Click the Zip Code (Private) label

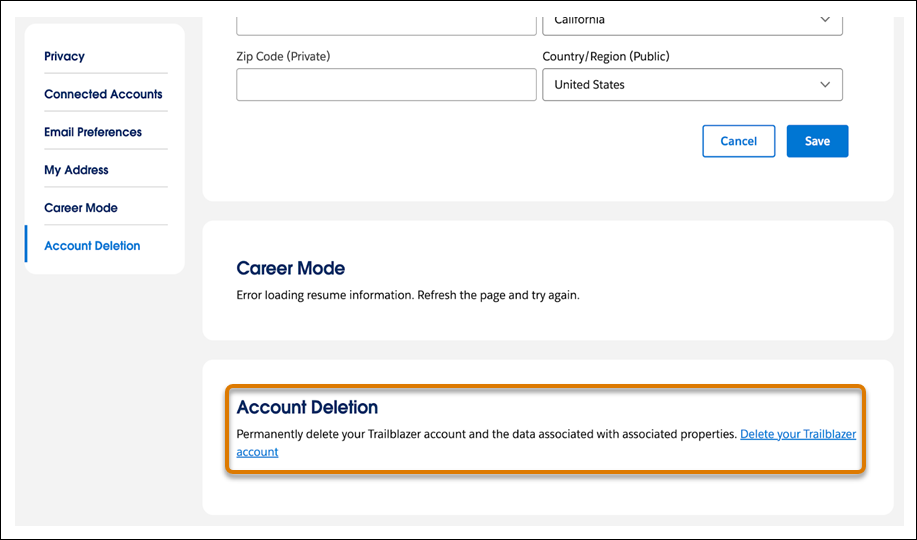(x=283, y=56)
